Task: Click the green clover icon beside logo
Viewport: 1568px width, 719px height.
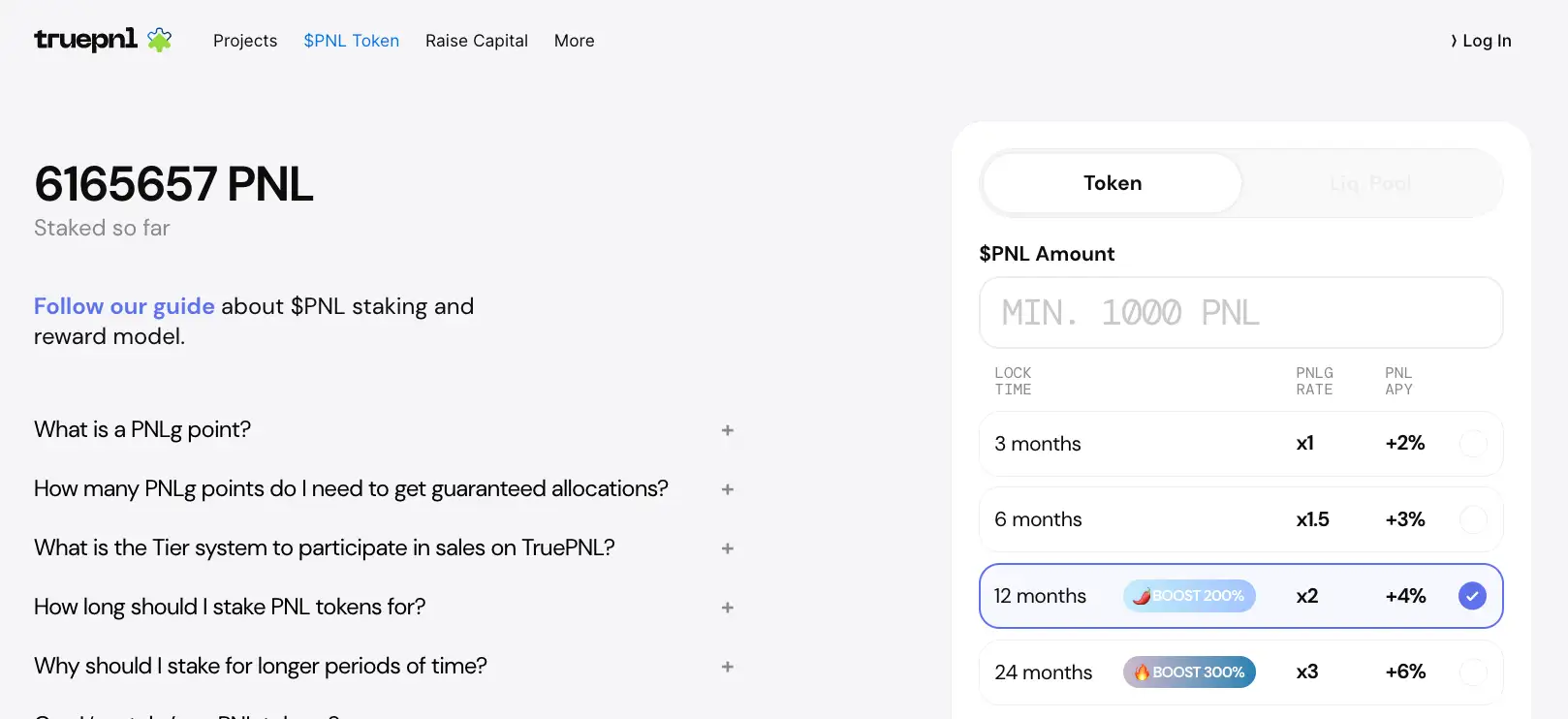Action: pos(160,40)
